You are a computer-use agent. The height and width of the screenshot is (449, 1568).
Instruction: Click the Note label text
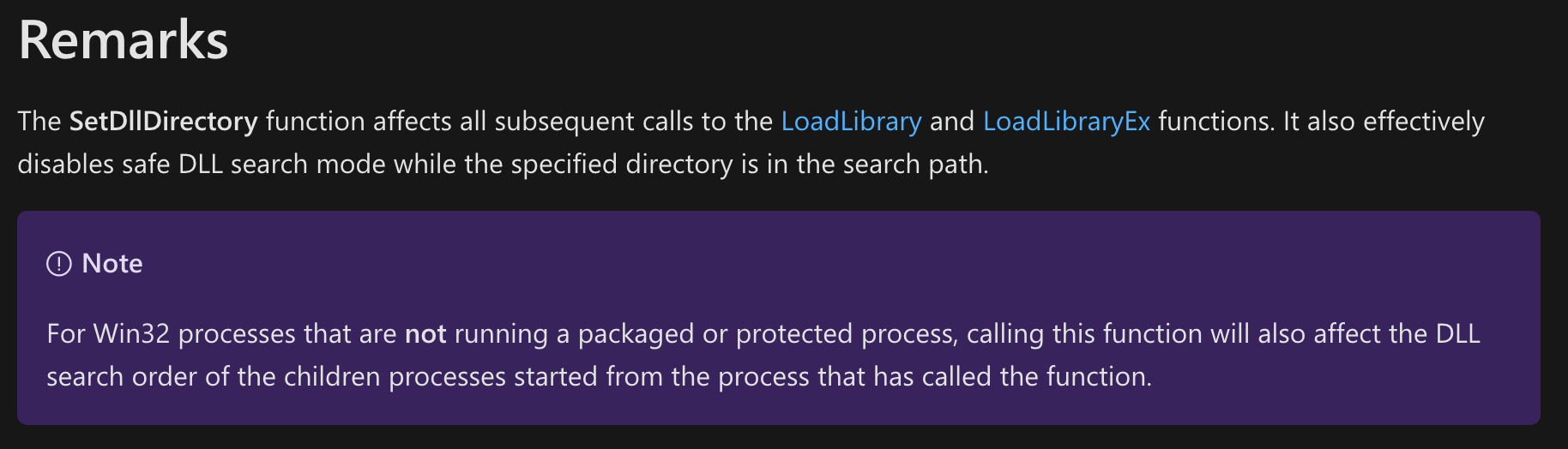[112, 264]
